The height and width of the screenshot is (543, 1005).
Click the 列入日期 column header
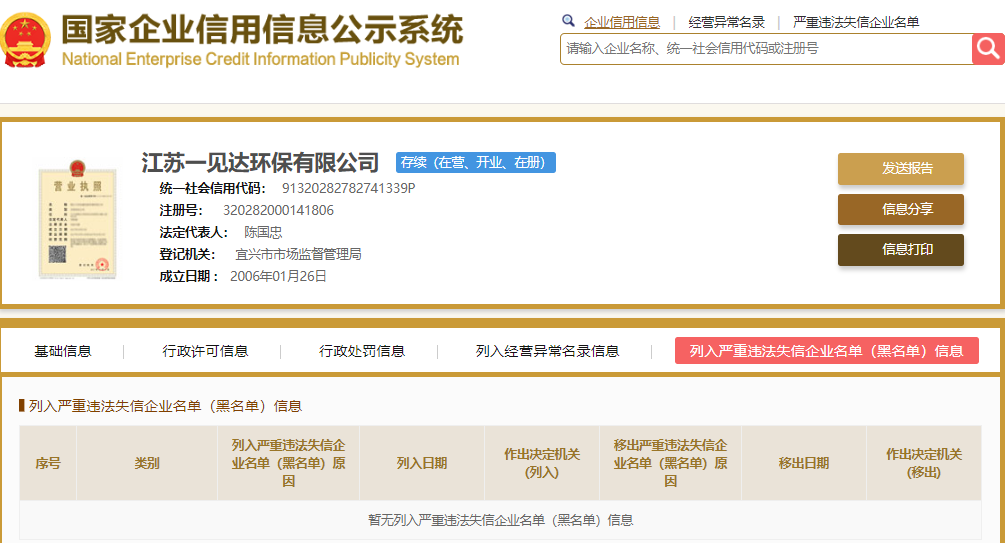[x=422, y=463]
